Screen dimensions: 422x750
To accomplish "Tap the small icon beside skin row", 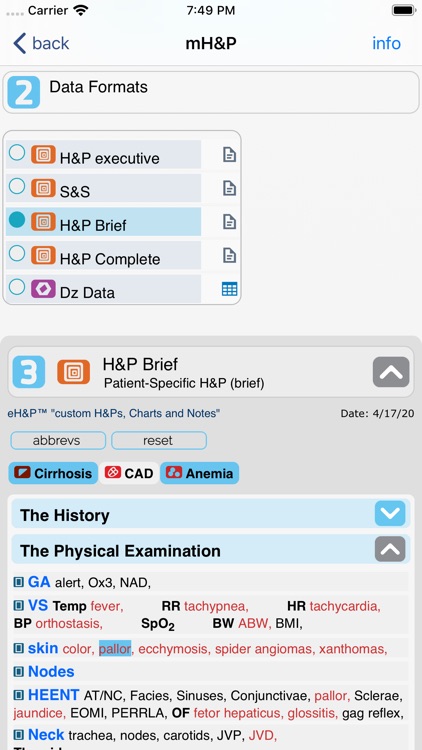I will pyautogui.click(x=19, y=649).
